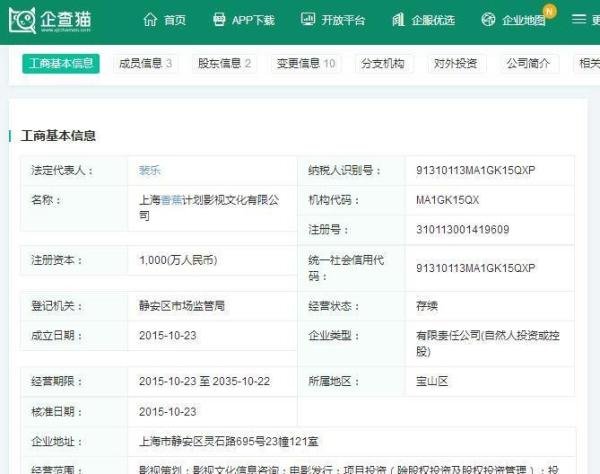Click region value 宝山区

(x=432, y=381)
